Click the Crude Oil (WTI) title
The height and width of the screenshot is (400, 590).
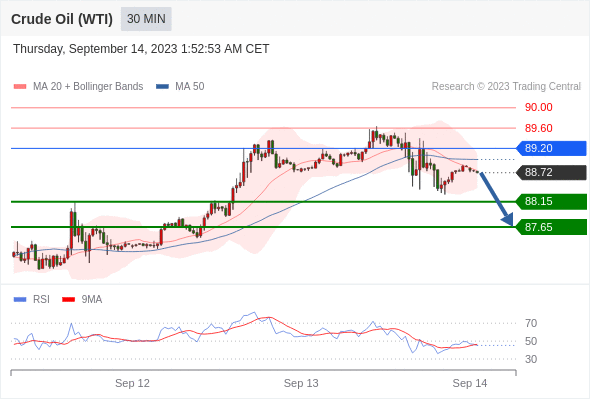tap(62, 19)
